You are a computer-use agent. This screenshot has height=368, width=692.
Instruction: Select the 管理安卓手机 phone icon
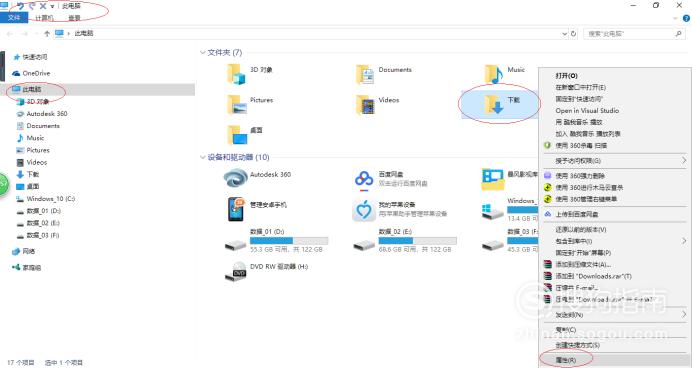tap(236, 209)
